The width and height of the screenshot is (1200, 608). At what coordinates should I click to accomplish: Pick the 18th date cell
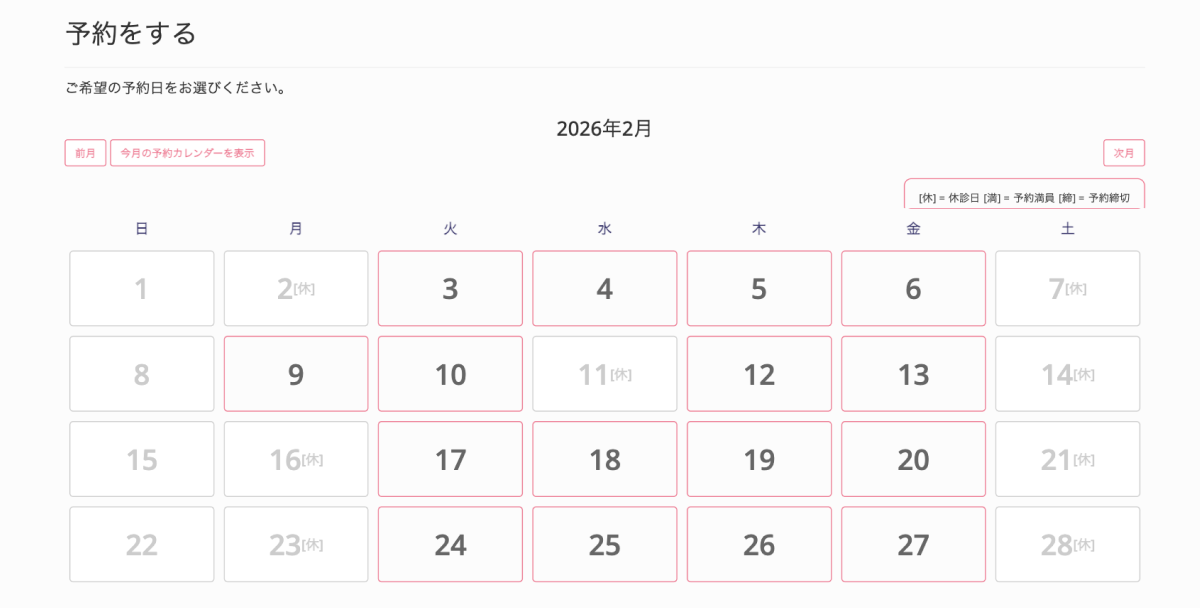(604, 459)
